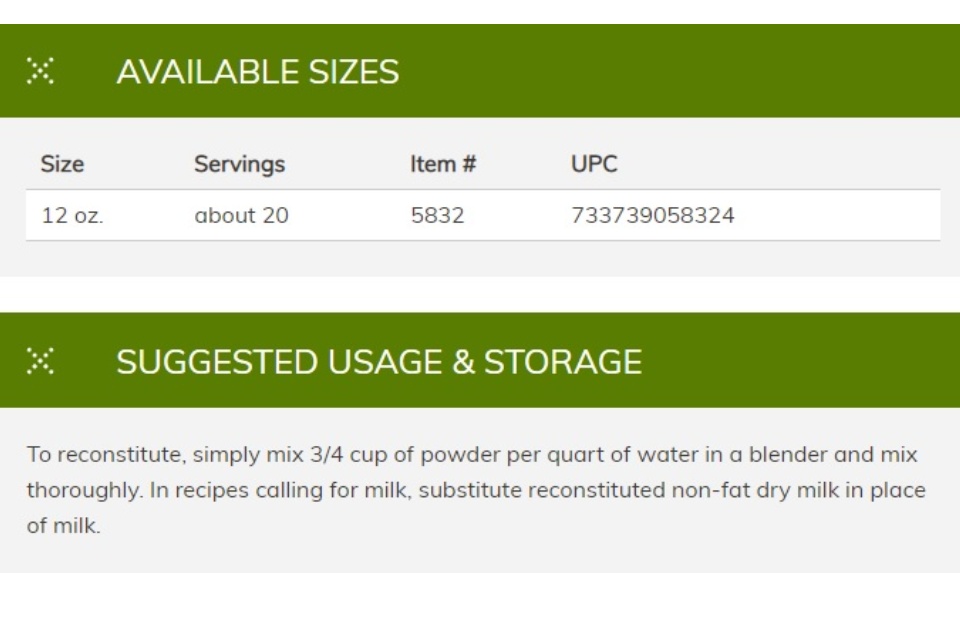
Task: Select the Servings column header
Action: tap(239, 164)
